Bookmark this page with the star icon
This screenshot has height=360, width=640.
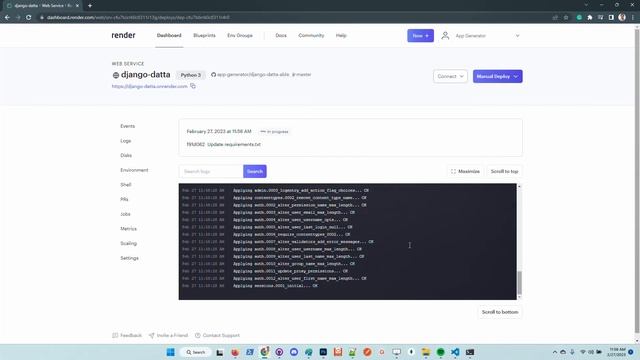pos(566,18)
